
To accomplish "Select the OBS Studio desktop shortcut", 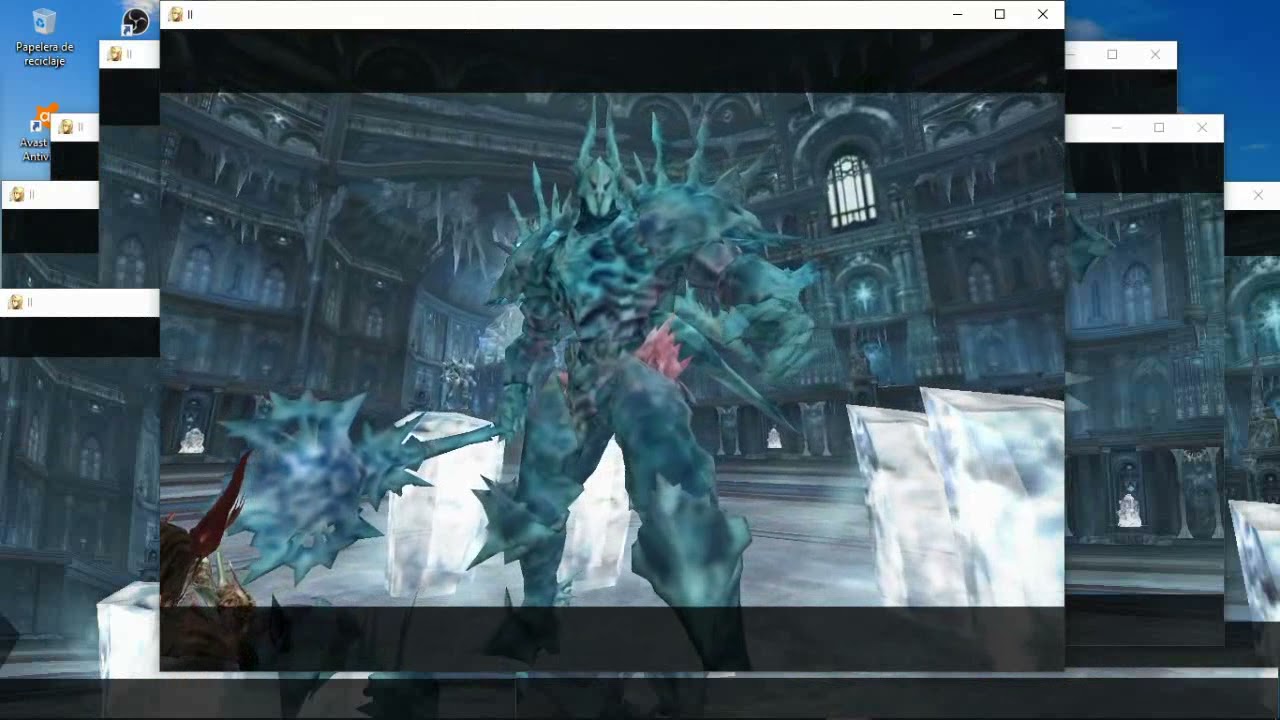I will coord(135,21).
